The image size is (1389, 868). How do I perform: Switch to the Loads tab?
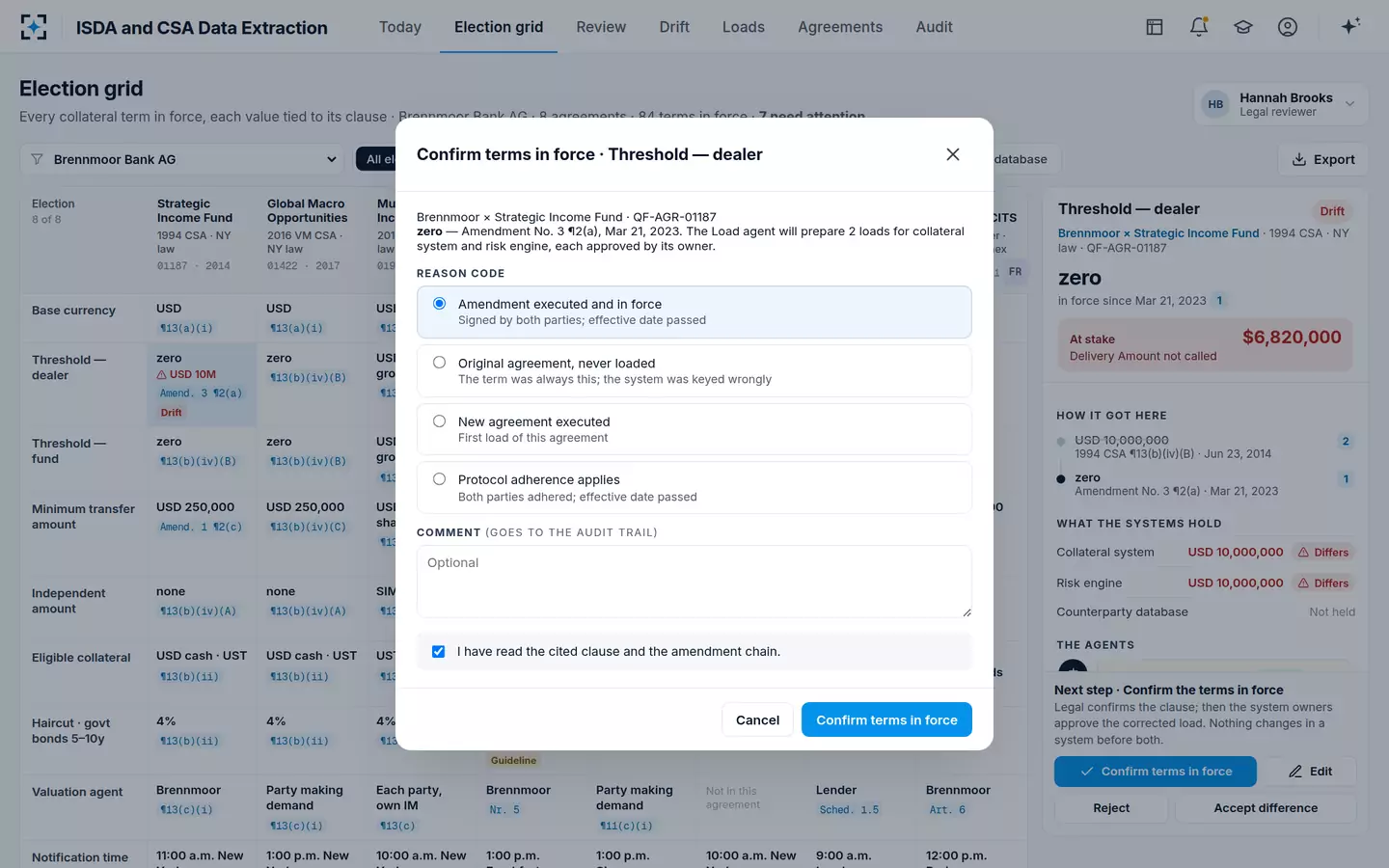[744, 27]
